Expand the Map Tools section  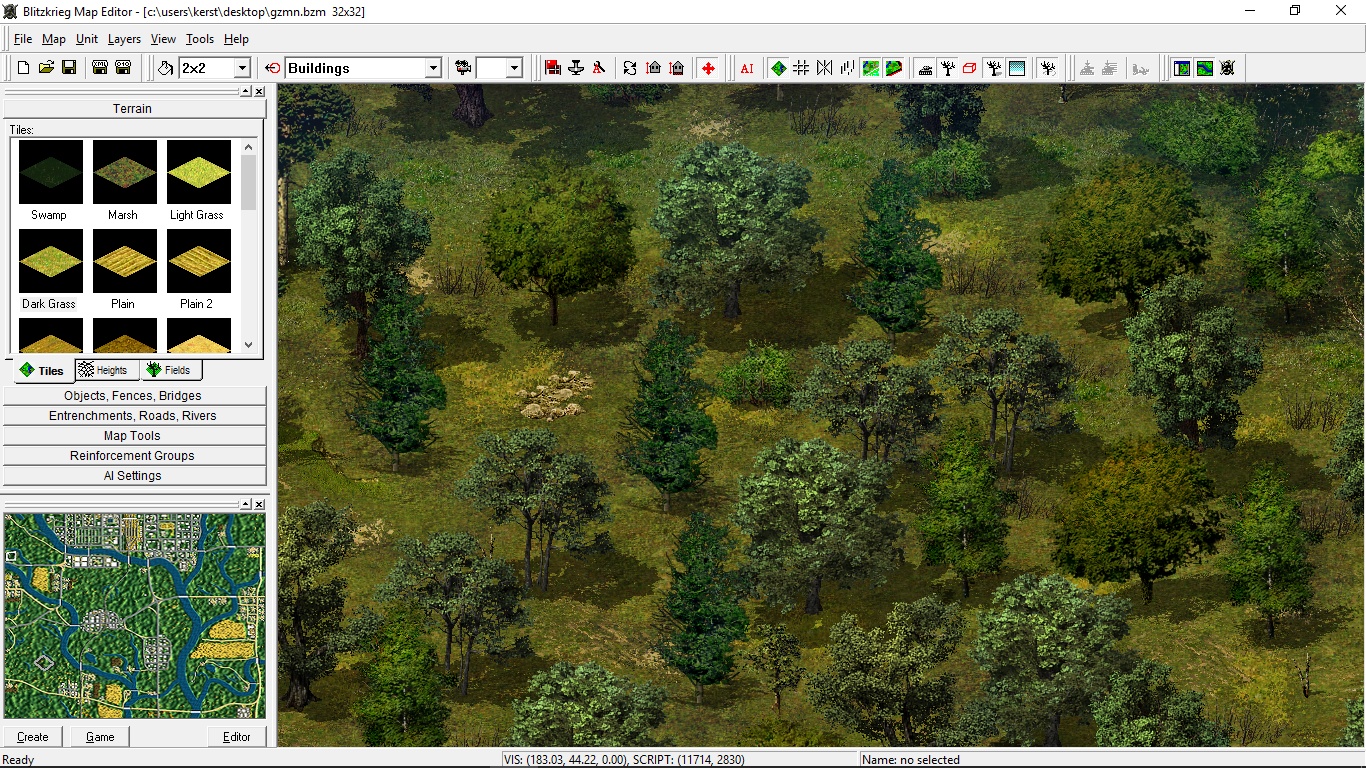(x=134, y=436)
